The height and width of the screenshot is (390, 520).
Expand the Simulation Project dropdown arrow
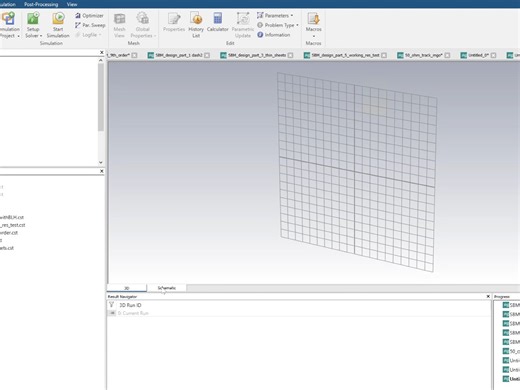[x=18, y=36]
